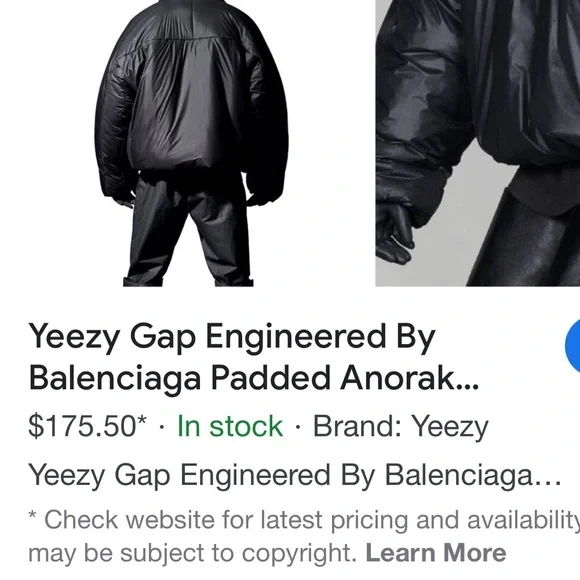
Task: Click the $175.50 price
Action: point(82,426)
